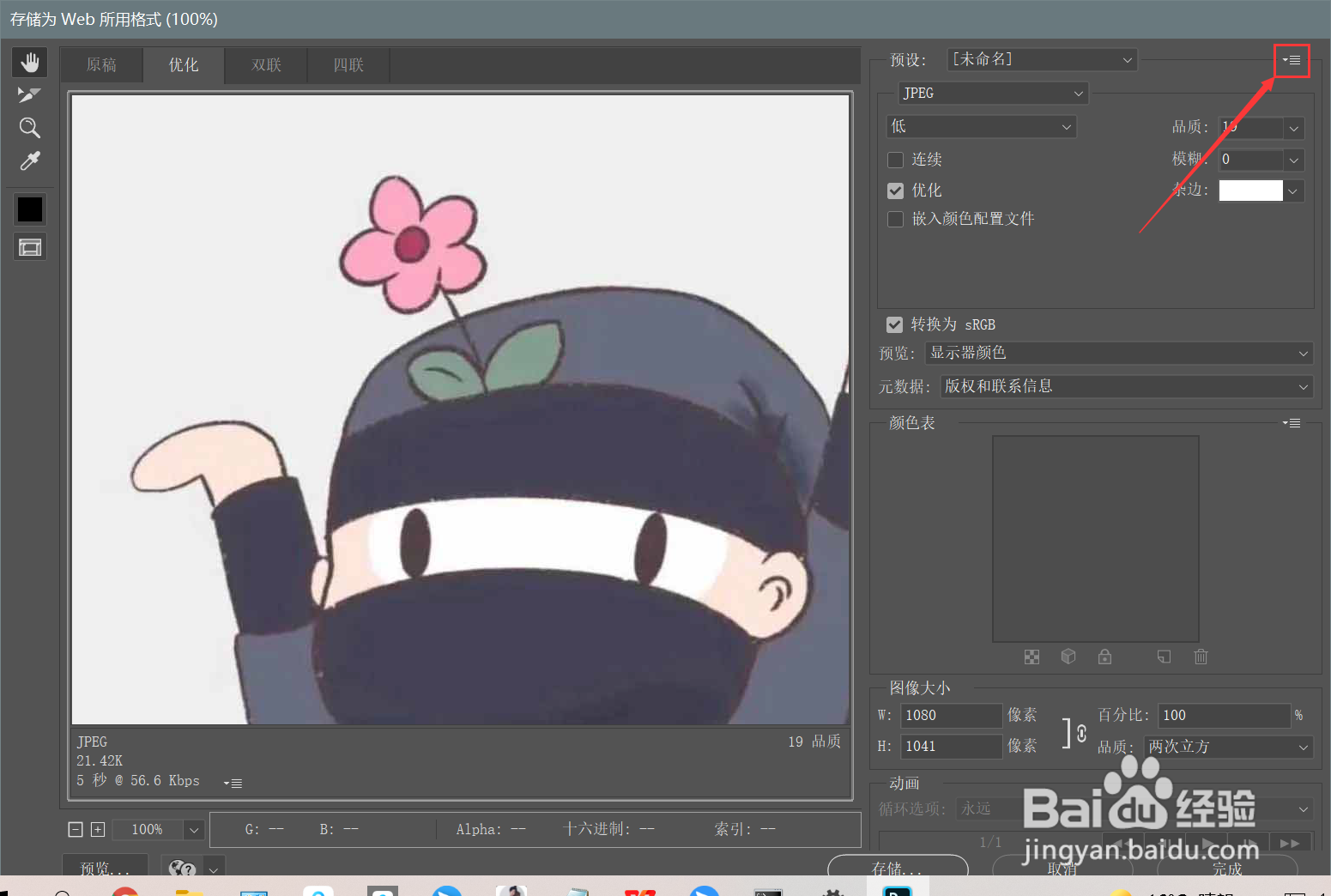Click the 19 品质 preview label
The height and width of the screenshot is (896, 1331).
[x=814, y=742]
